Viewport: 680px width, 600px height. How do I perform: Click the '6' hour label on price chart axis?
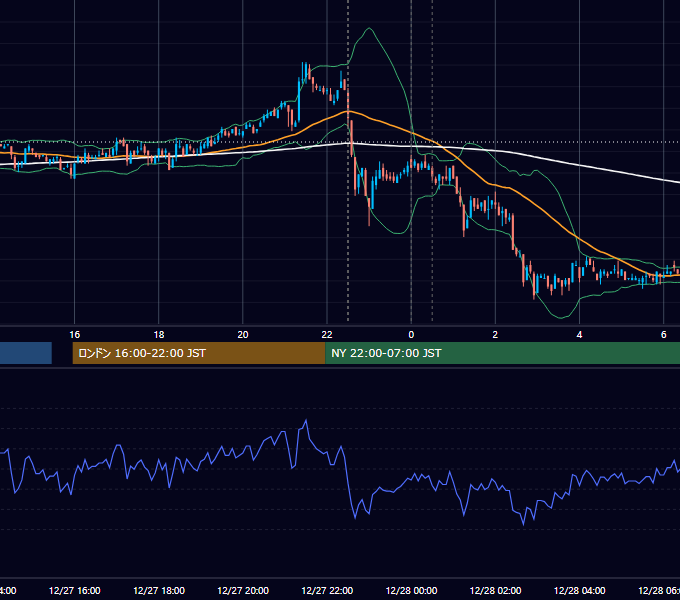pyautogui.click(x=664, y=334)
